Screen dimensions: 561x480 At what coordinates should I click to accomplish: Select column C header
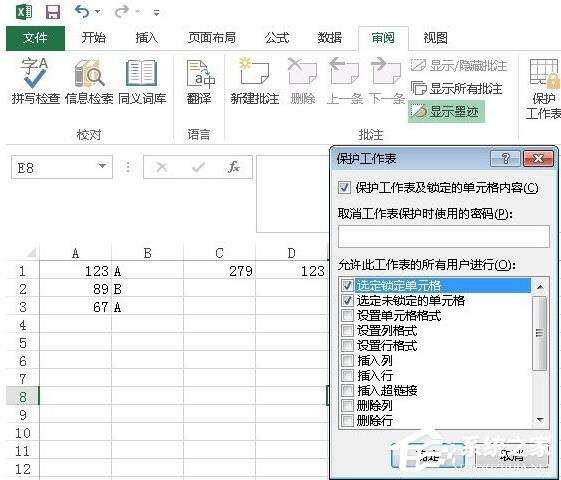click(x=219, y=253)
